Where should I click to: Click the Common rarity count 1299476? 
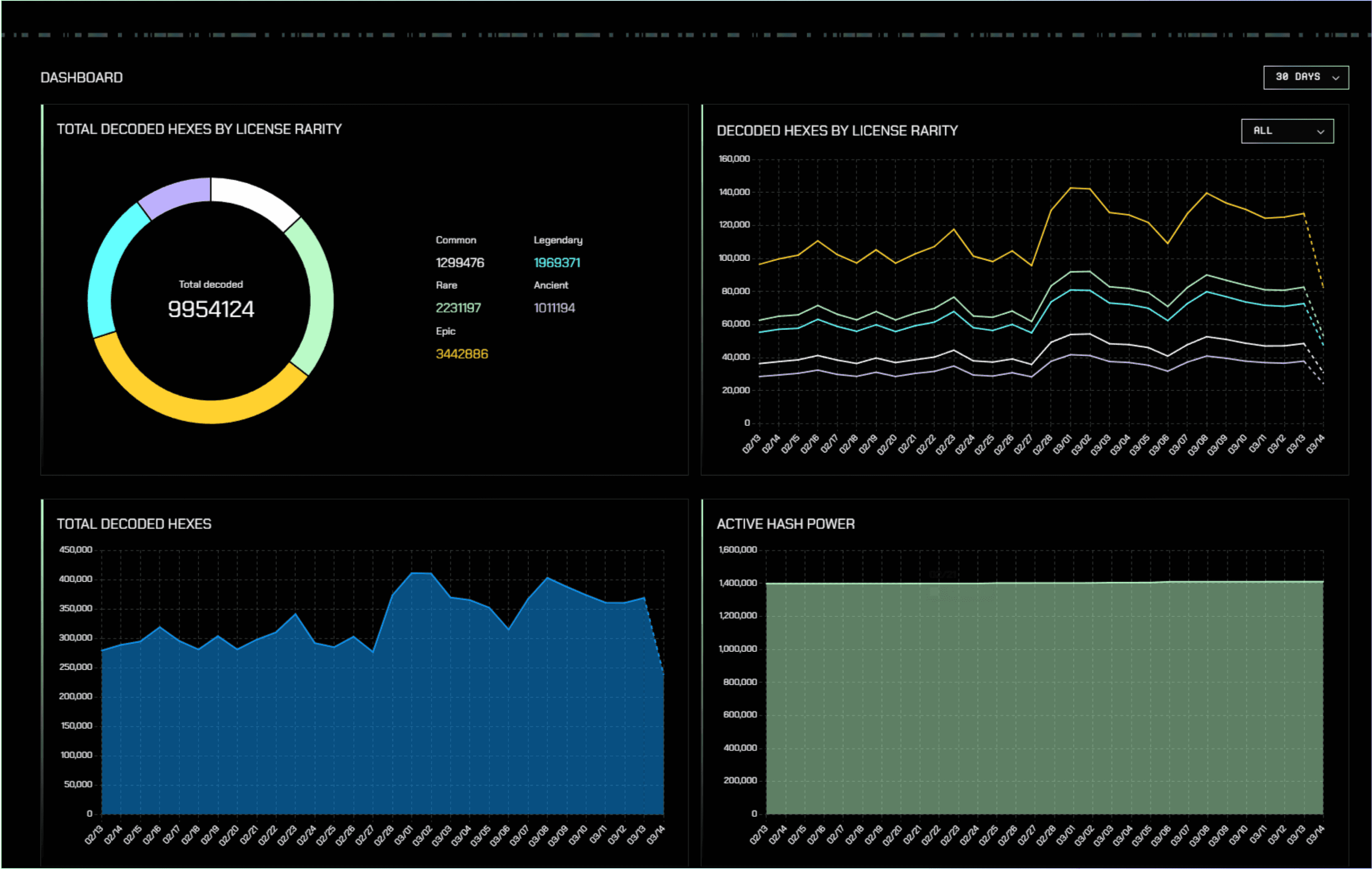pyautogui.click(x=460, y=263)
